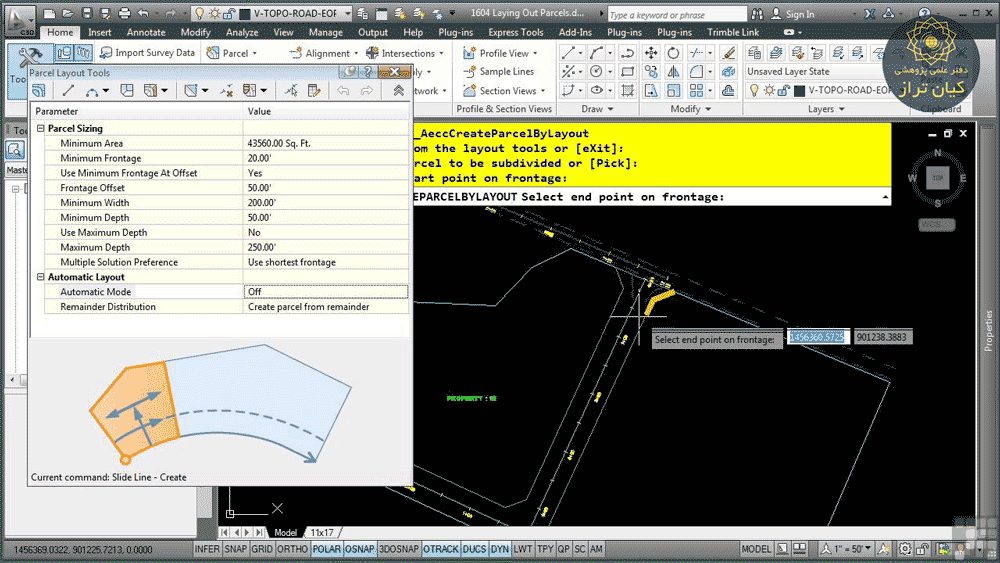Click the Create Parcel icon in Parcel Layout Tools
This screenshot has height=563, width=1000.
tap(39, 91)
